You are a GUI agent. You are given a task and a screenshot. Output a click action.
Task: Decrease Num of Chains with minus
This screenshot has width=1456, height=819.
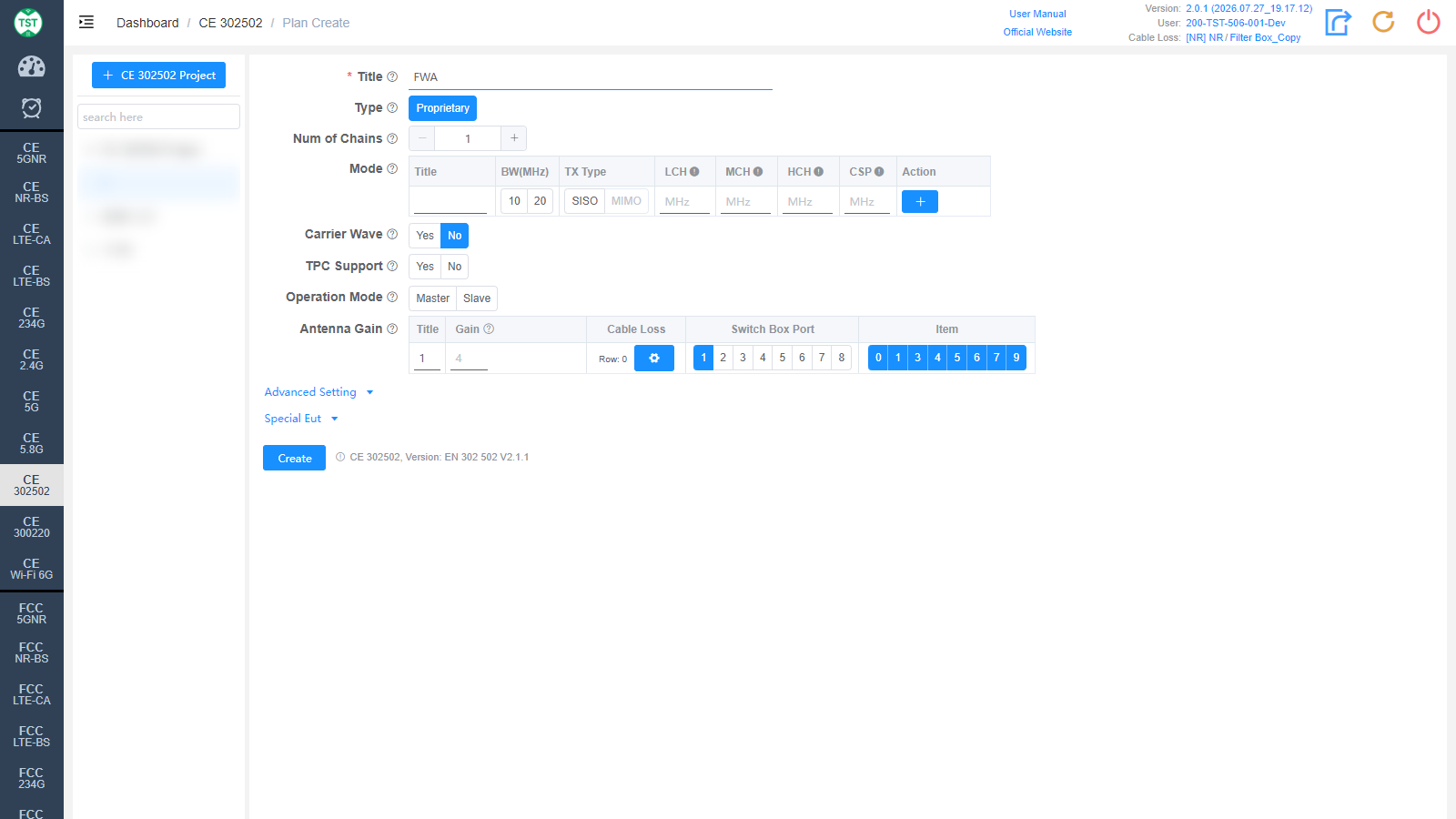point(422,138)
